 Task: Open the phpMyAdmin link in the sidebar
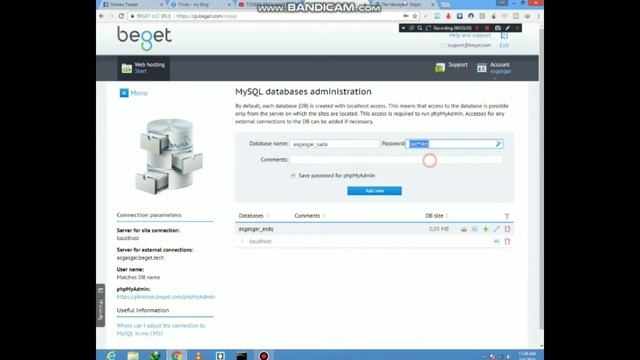(166, 297)
